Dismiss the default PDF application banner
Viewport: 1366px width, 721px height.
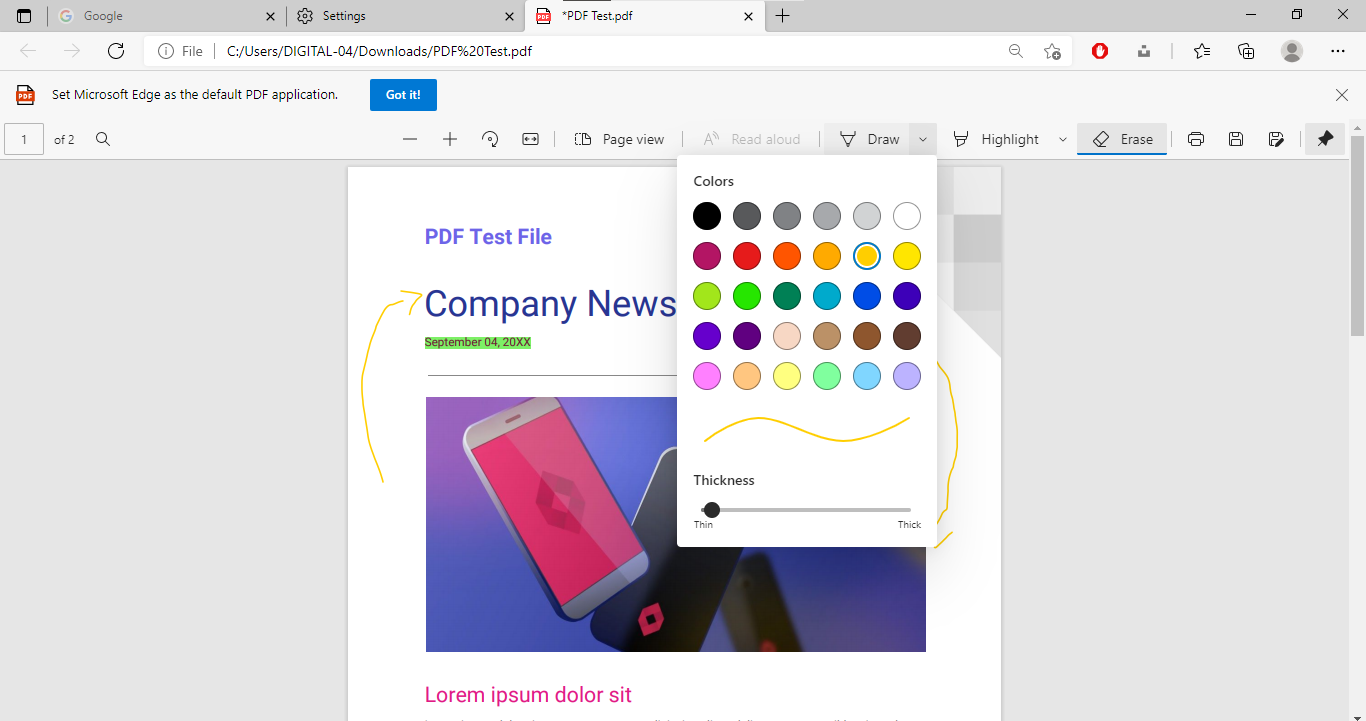[1342, 95]
